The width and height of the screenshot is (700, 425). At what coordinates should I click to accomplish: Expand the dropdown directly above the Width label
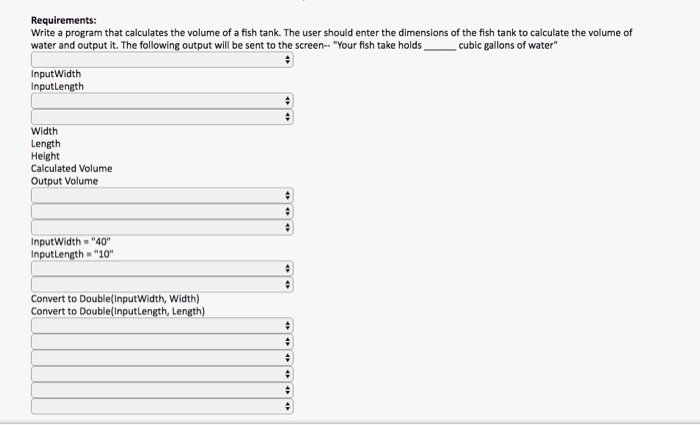[x=162, y=117]
